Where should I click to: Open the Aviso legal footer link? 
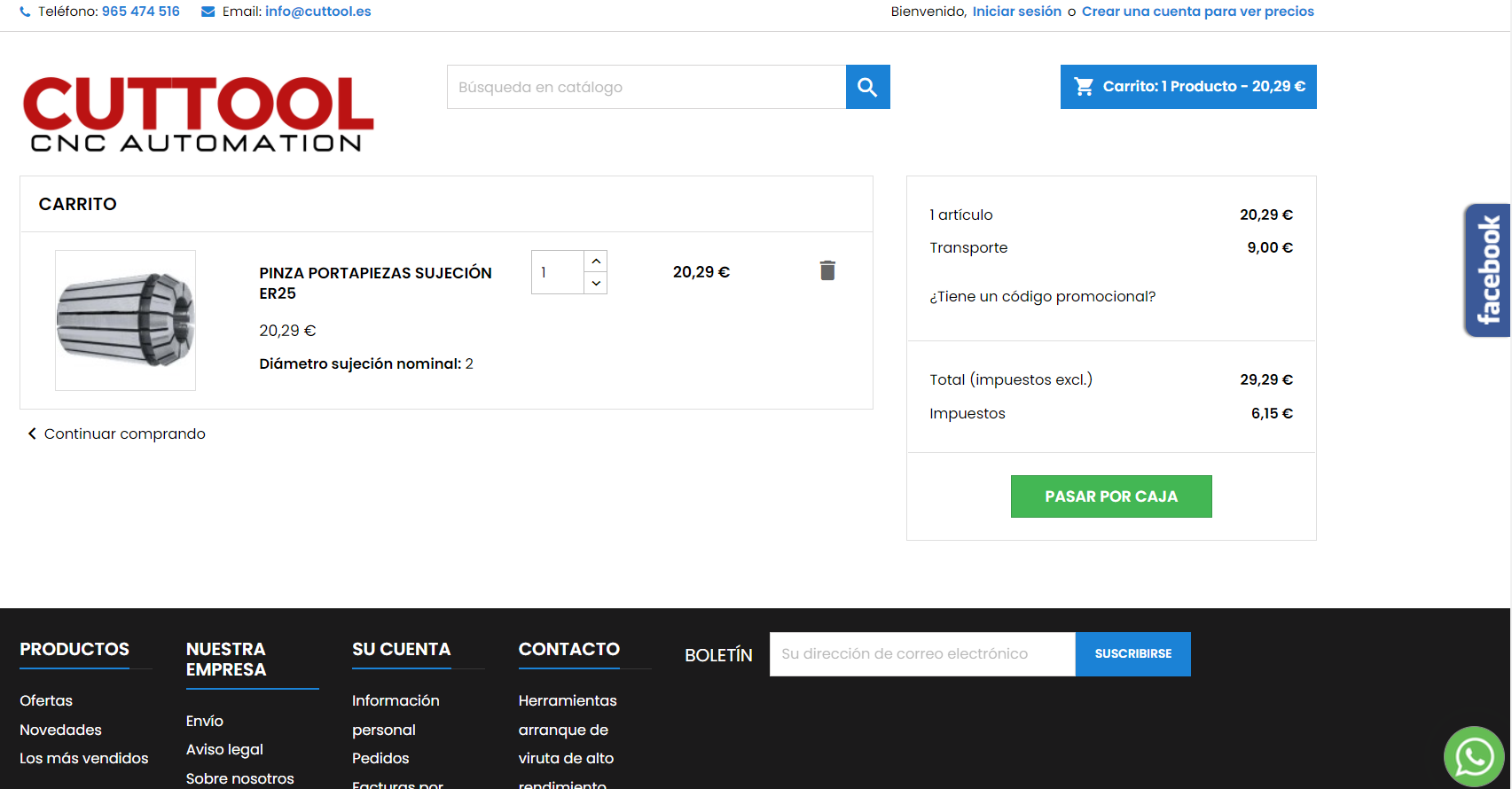224,749
